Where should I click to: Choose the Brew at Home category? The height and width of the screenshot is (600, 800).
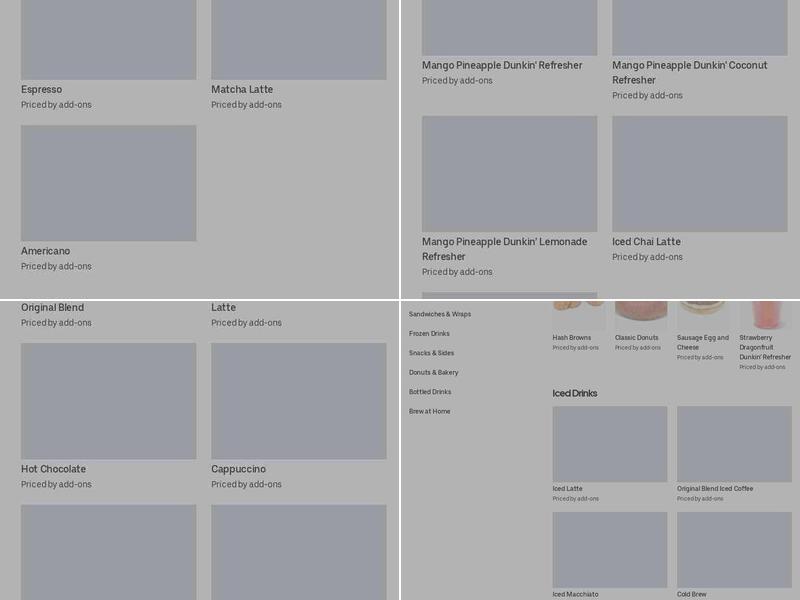click(429, 411)
